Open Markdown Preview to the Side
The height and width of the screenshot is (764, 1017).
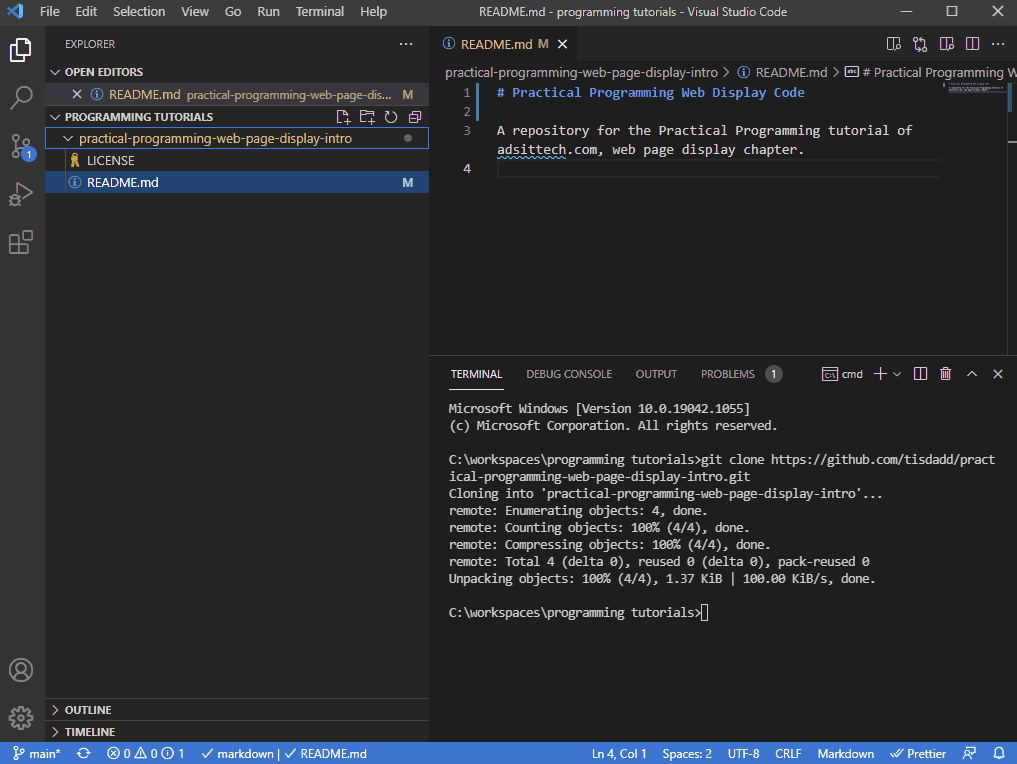click(946, 43)
